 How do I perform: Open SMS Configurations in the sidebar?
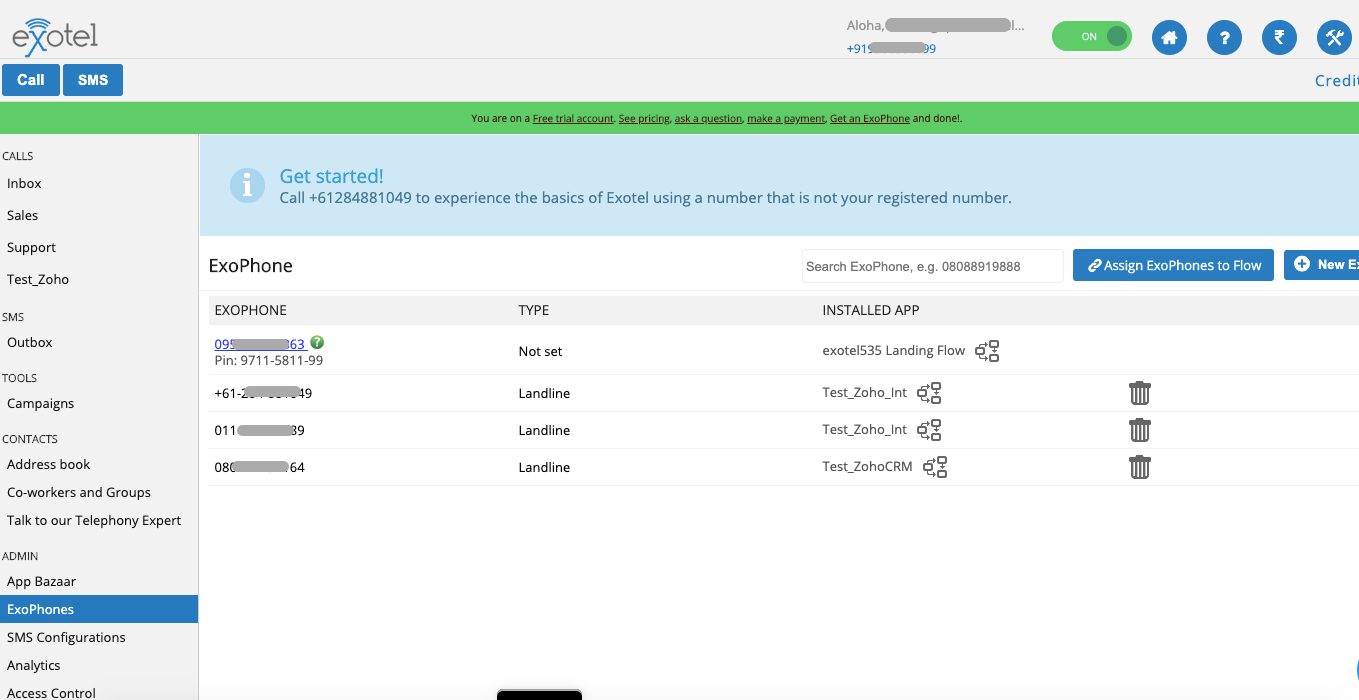(x=66, y=637)
